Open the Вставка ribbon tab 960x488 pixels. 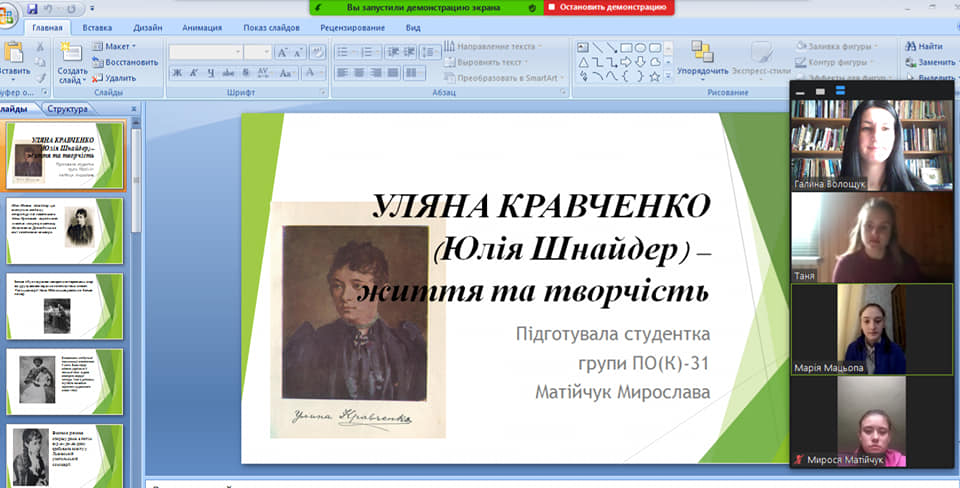coord(97,28)
